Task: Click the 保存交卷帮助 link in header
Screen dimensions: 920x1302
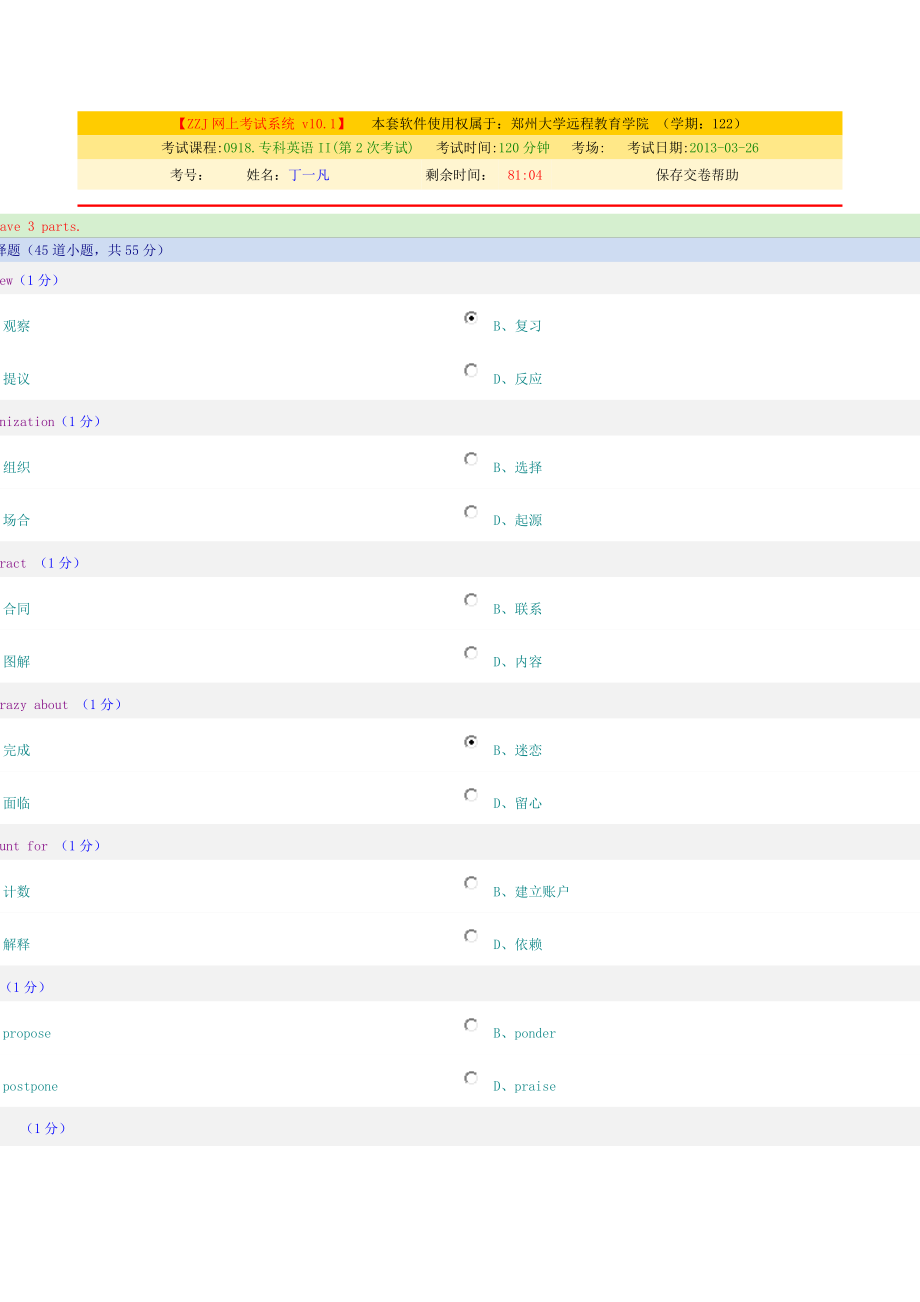Action: pyautogui.click(x=697, y=175)
